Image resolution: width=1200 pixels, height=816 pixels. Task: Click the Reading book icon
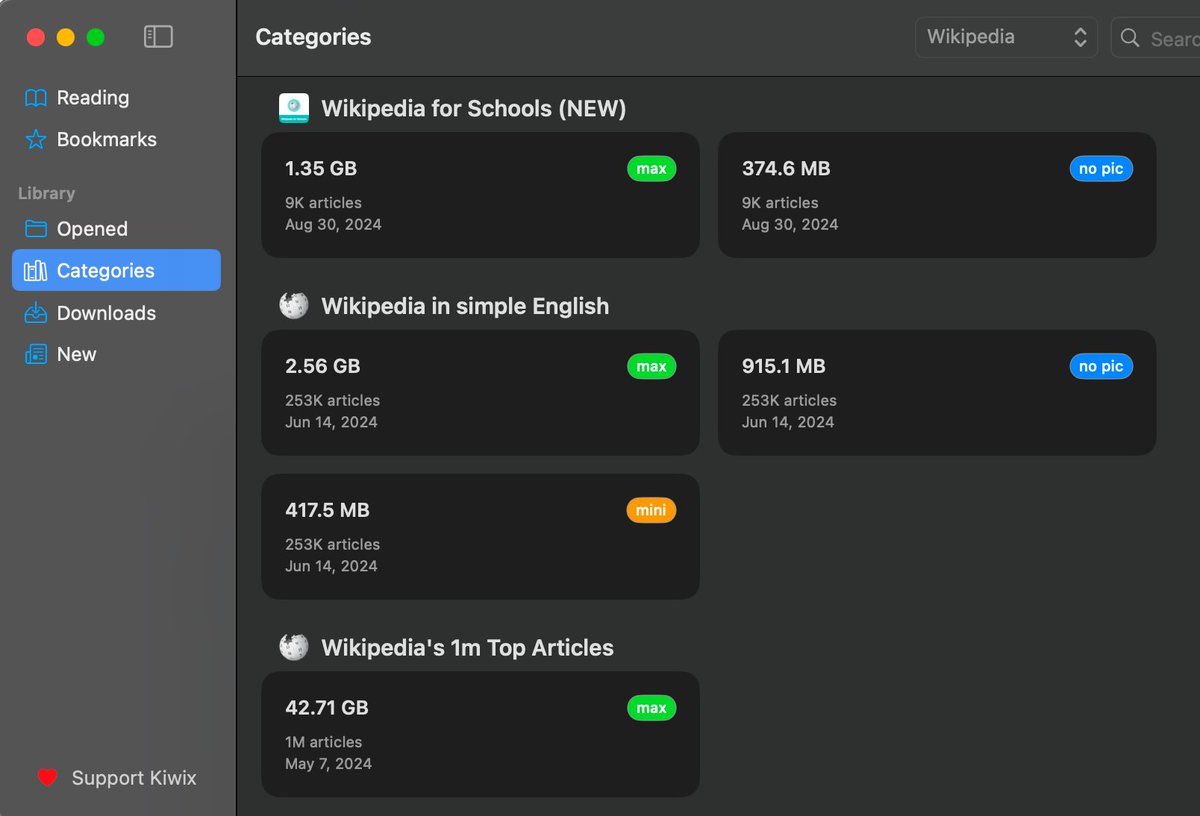36,98
